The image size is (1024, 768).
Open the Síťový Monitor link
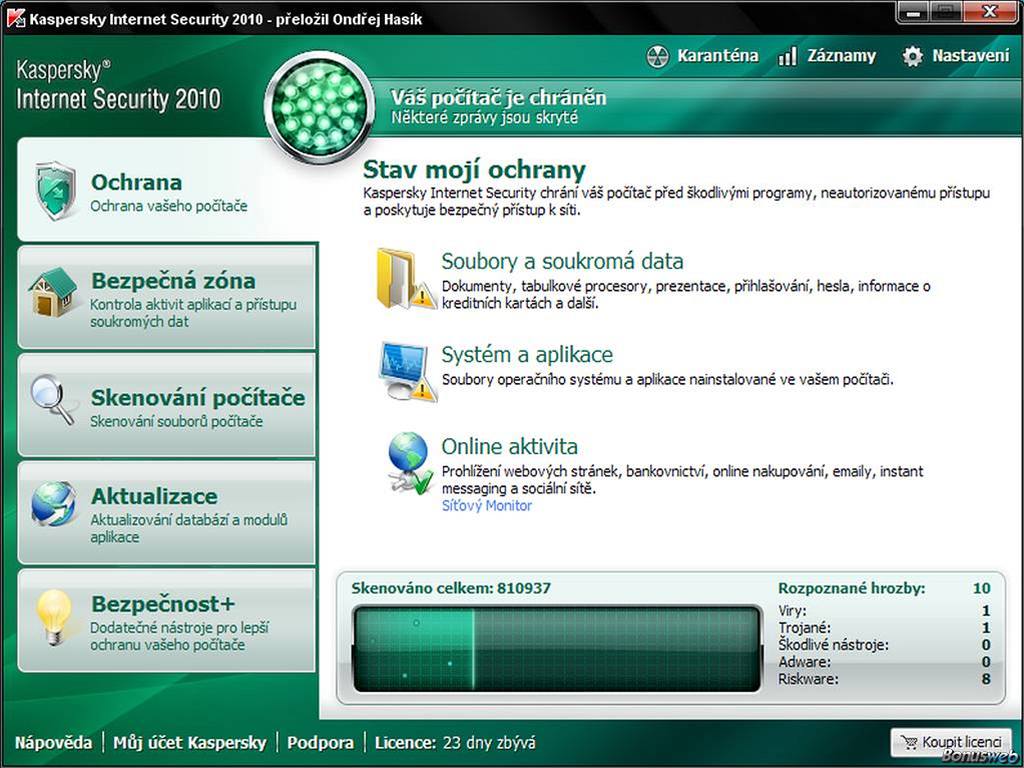pos(487,506)
